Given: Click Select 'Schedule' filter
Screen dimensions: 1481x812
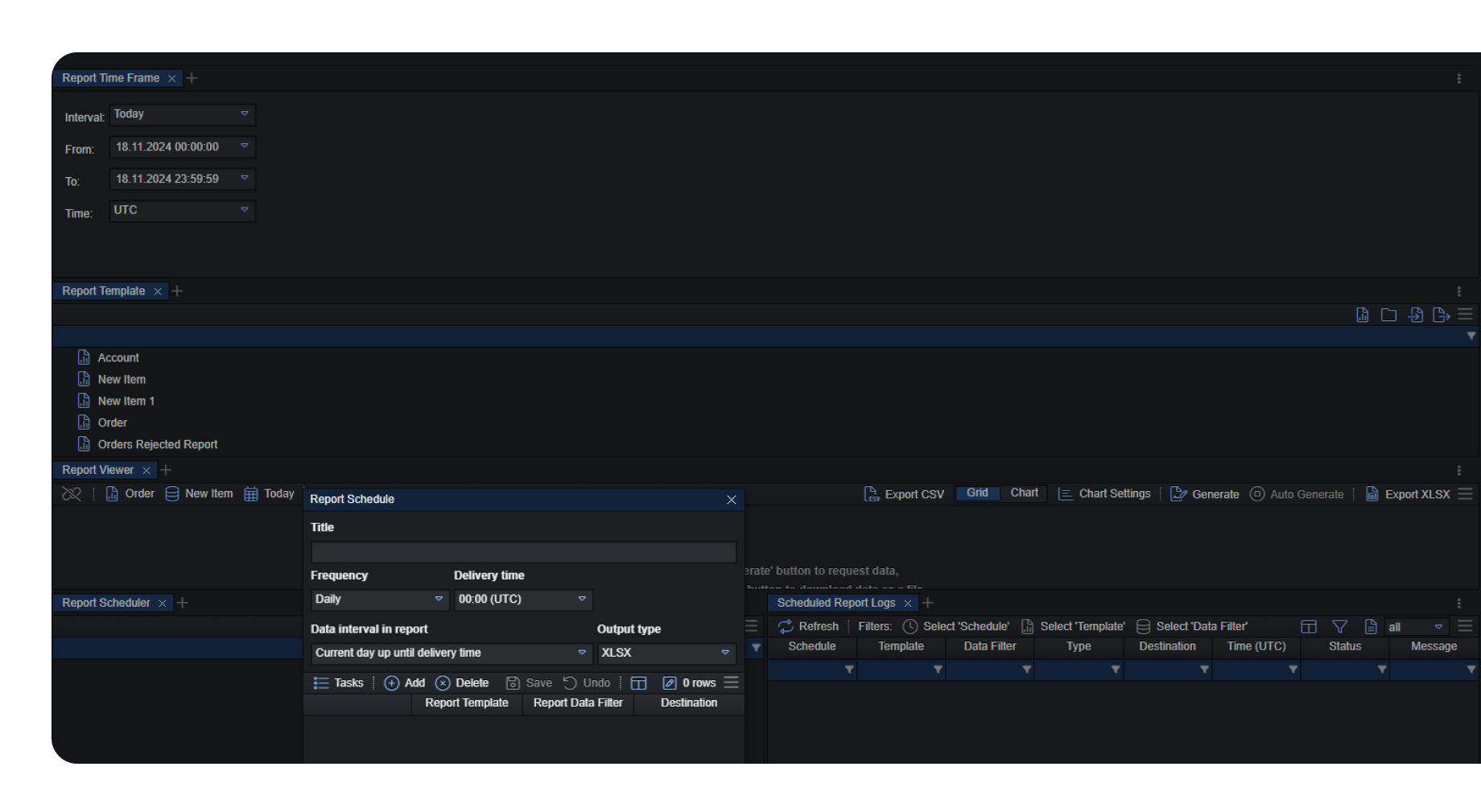Looking at the screenshot, I should pyautogui.click(x=955, y=626).
